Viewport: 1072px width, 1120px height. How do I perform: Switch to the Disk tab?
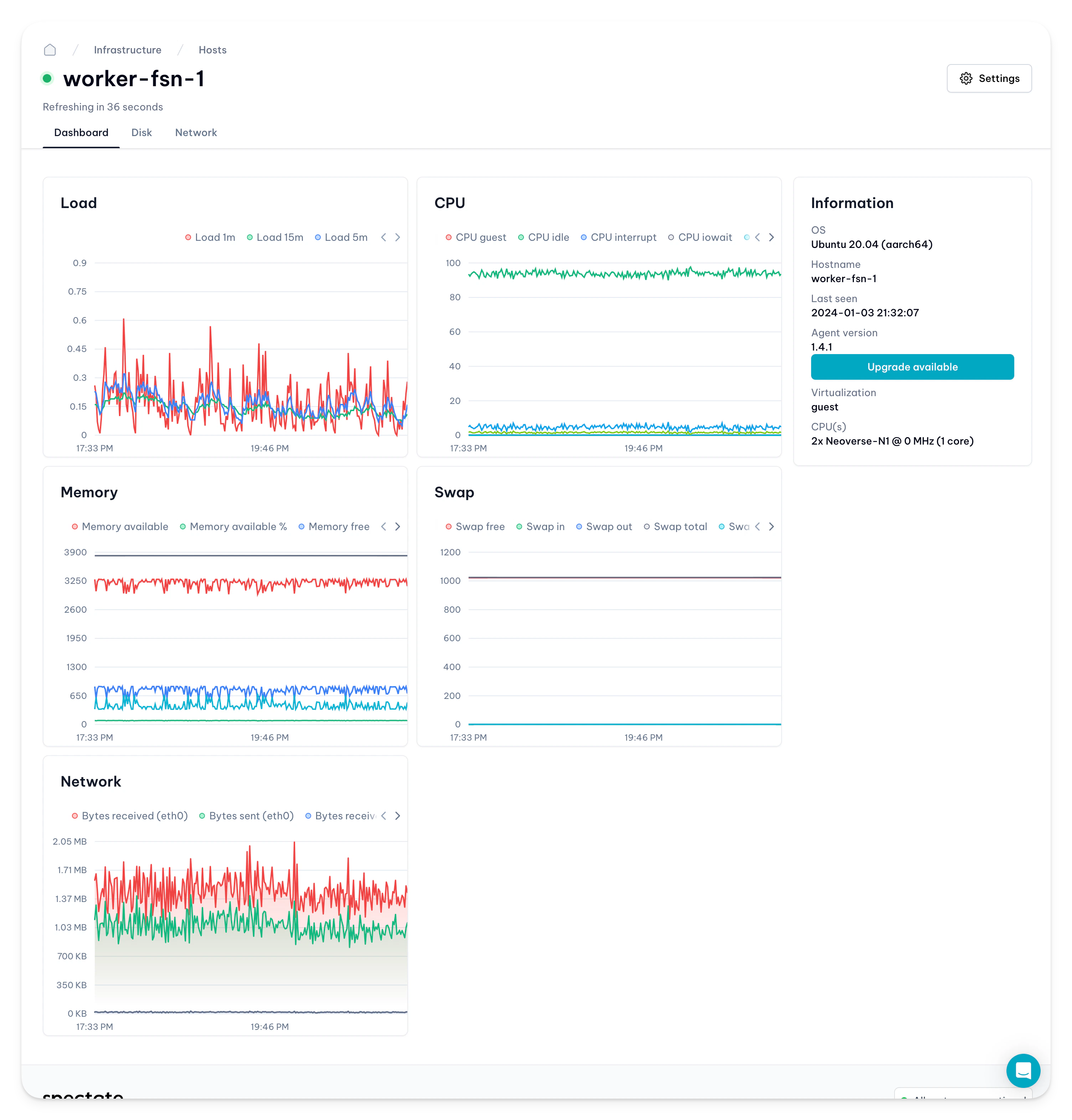pos(142,133)
